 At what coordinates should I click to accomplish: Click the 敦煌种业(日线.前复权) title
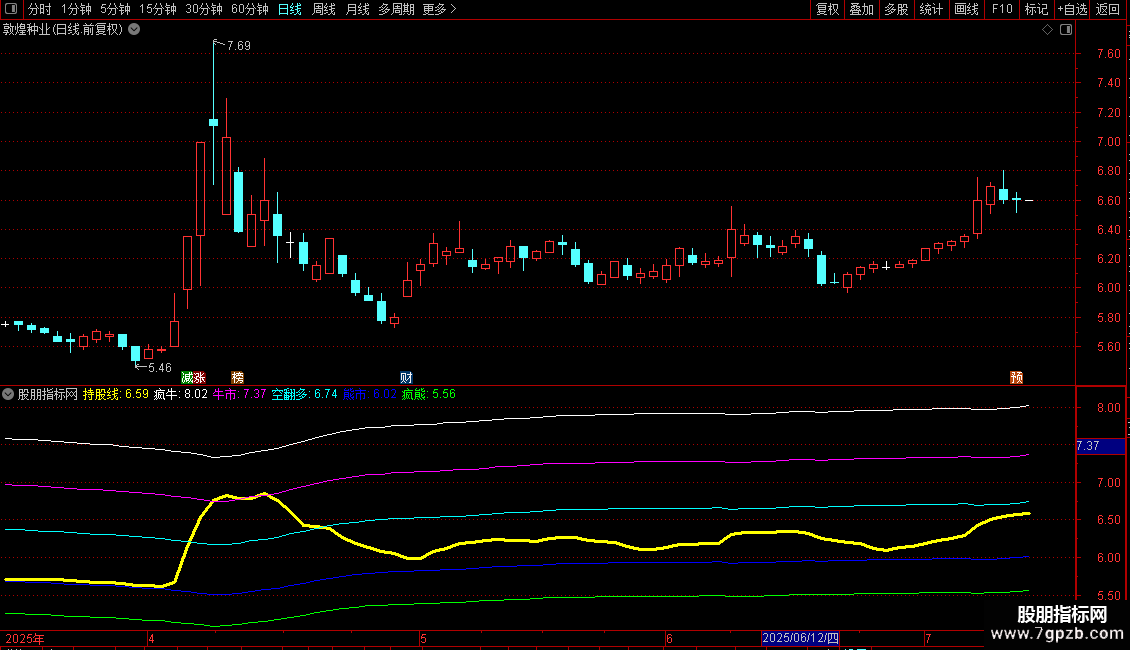tap(63, 30)
